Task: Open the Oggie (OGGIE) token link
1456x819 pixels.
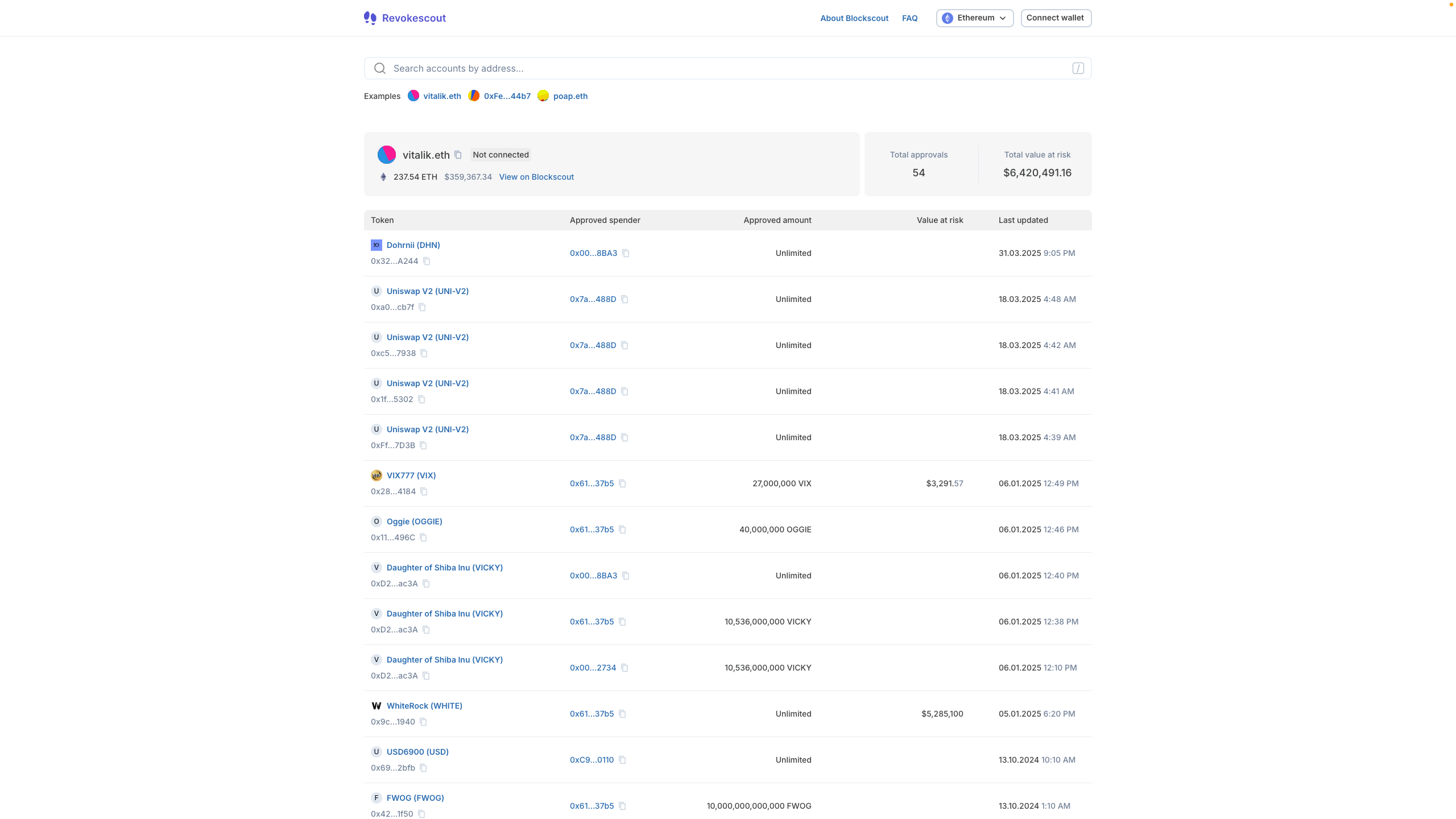Action: (415, 522)
